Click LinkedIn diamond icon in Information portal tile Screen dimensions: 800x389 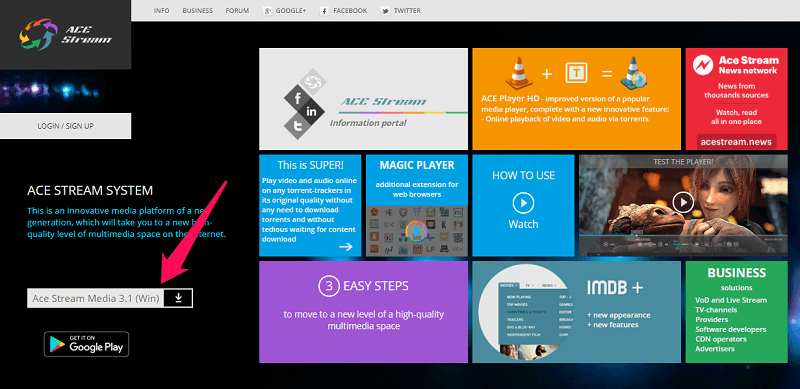(311, 112)
